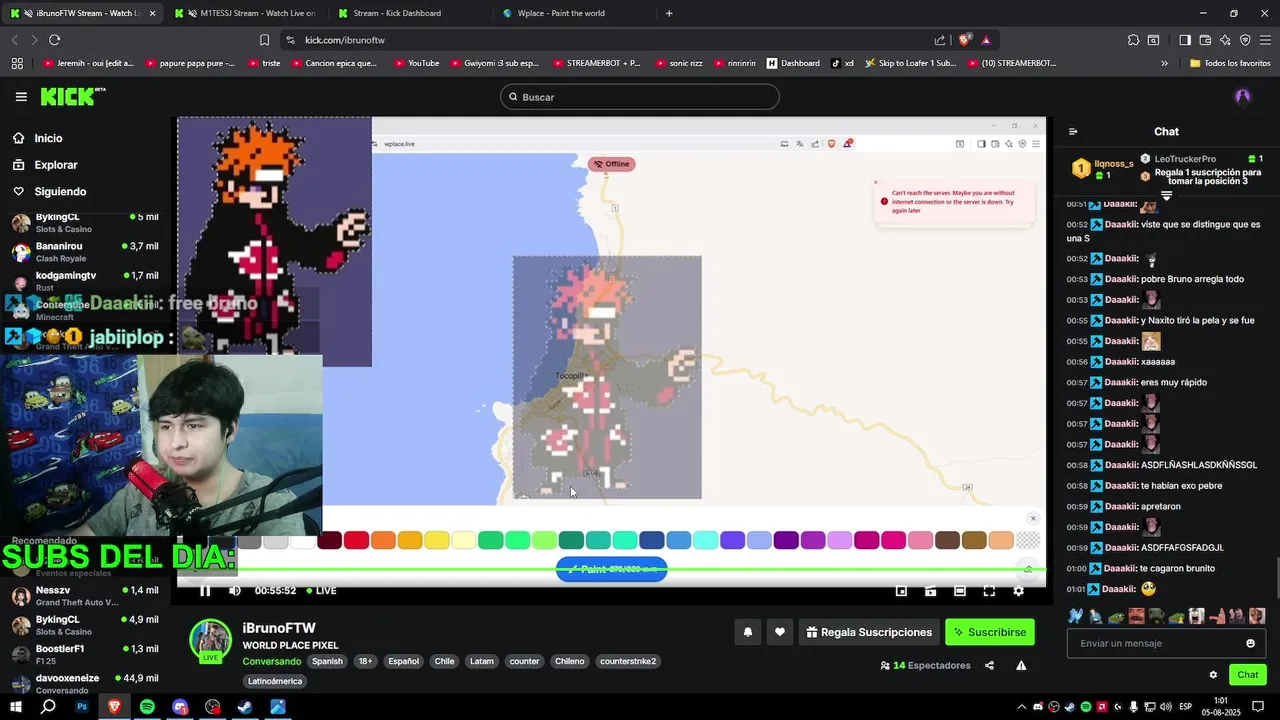Reload the page in browser
This screenshot has width=1280, height=720.
coord(54,40)
